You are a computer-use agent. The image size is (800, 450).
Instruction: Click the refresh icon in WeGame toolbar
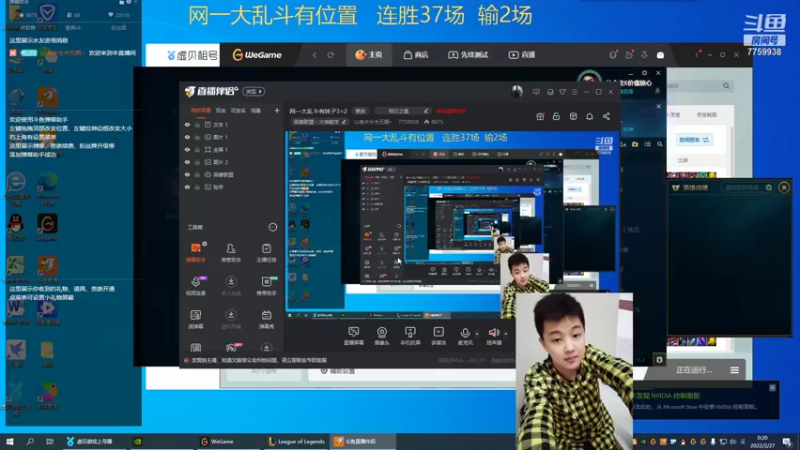[331, 55]
